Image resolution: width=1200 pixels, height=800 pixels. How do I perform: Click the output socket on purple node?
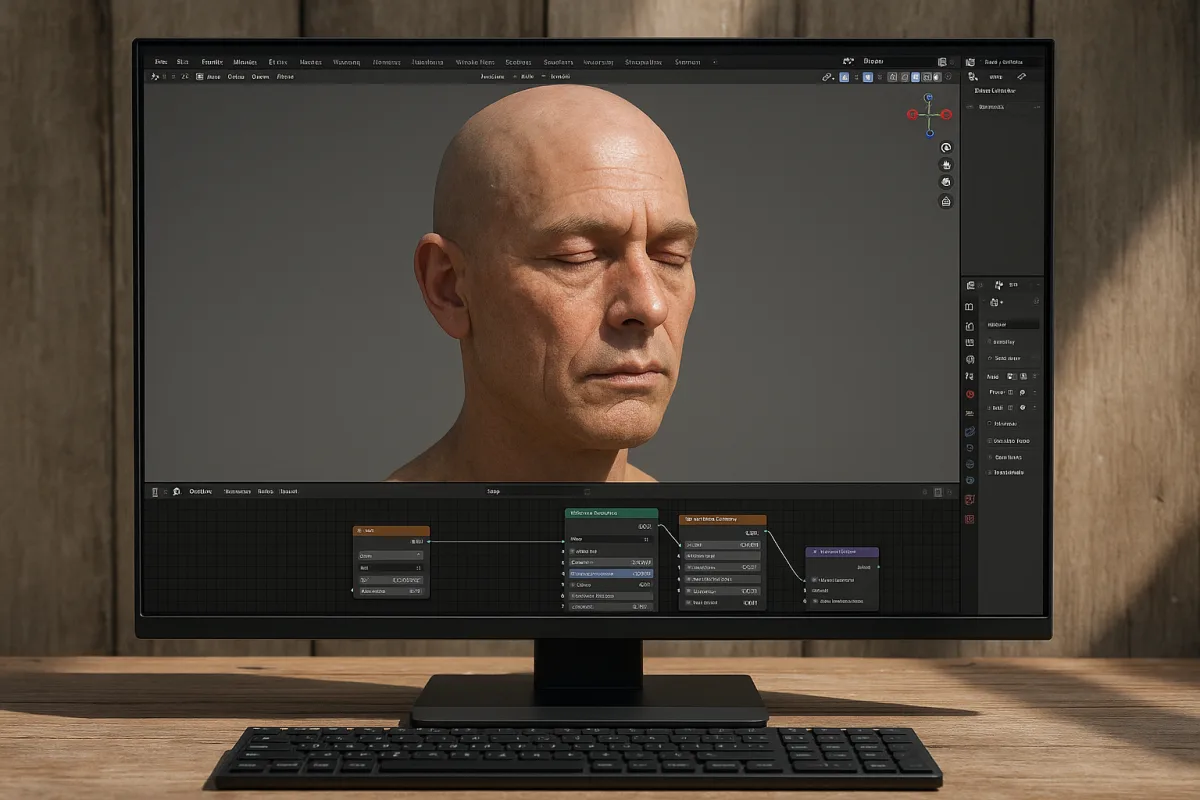point(878,567)
